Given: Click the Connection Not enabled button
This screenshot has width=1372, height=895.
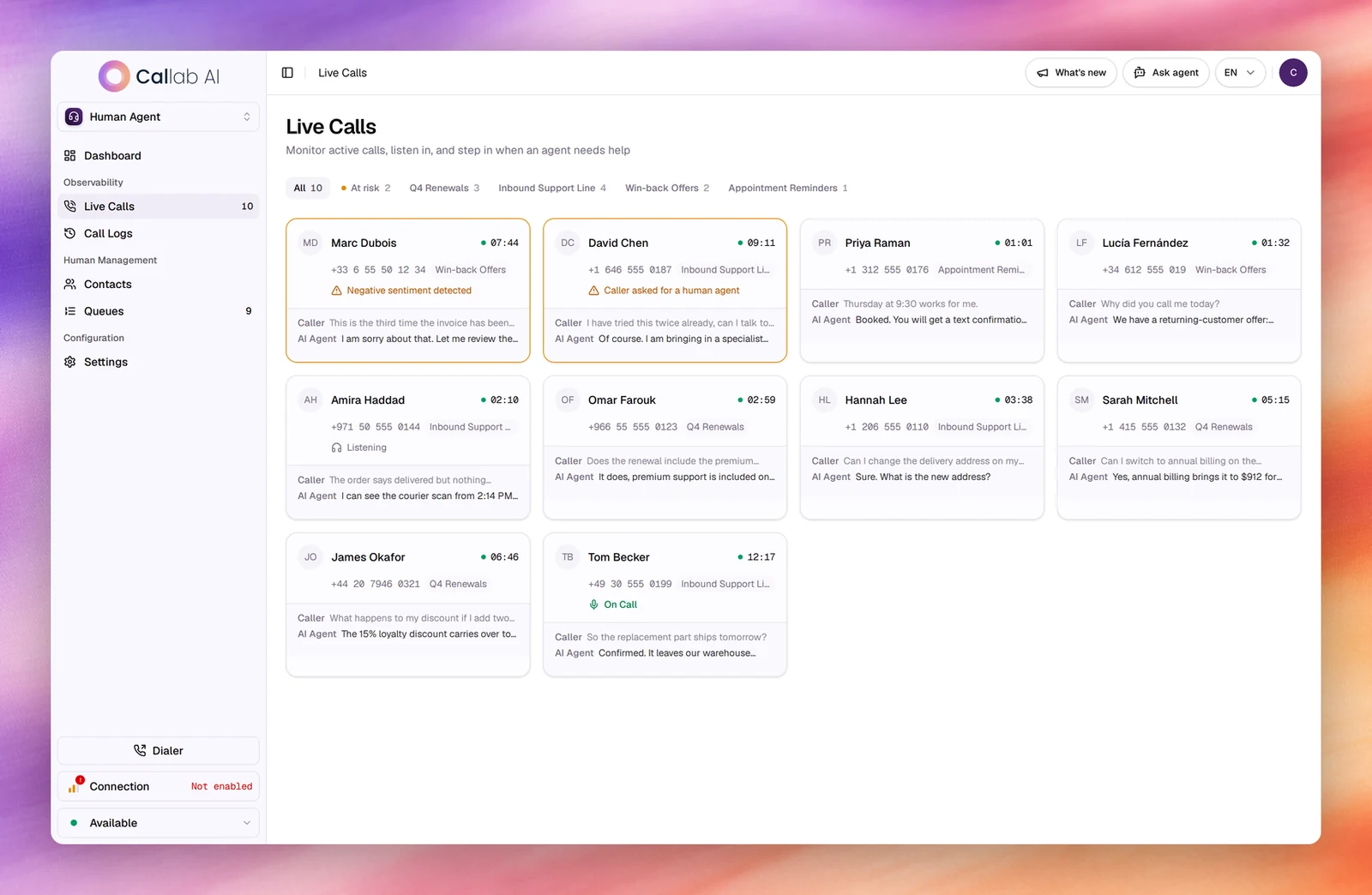Looking at the screenshot, I should [159, 786].
